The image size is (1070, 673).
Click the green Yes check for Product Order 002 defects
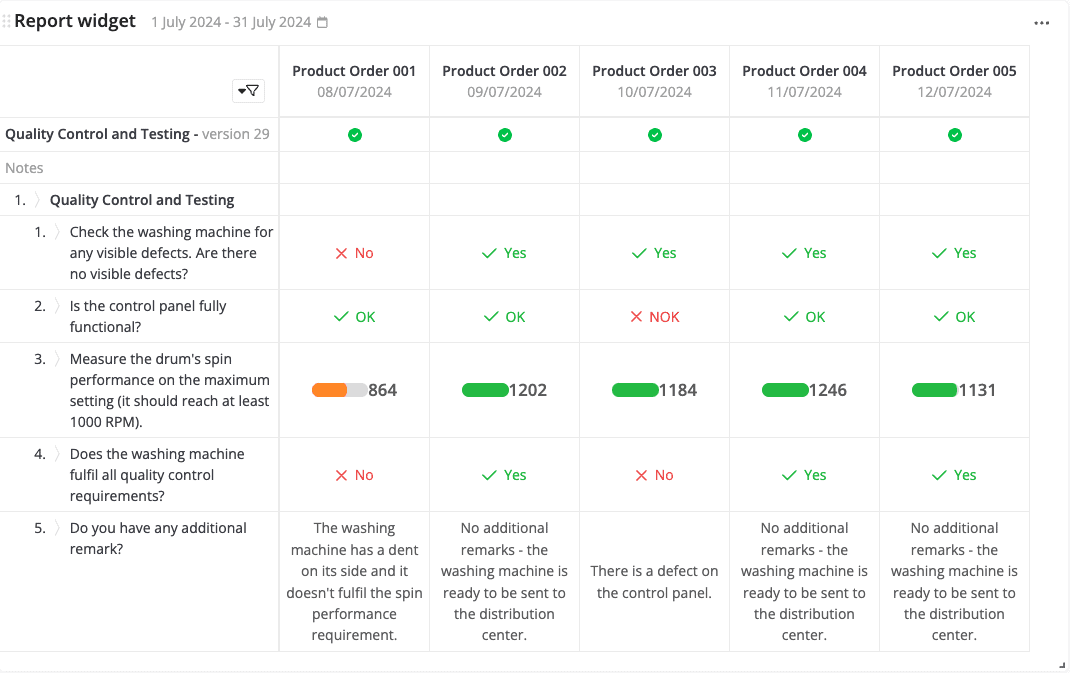coord(504,252)
